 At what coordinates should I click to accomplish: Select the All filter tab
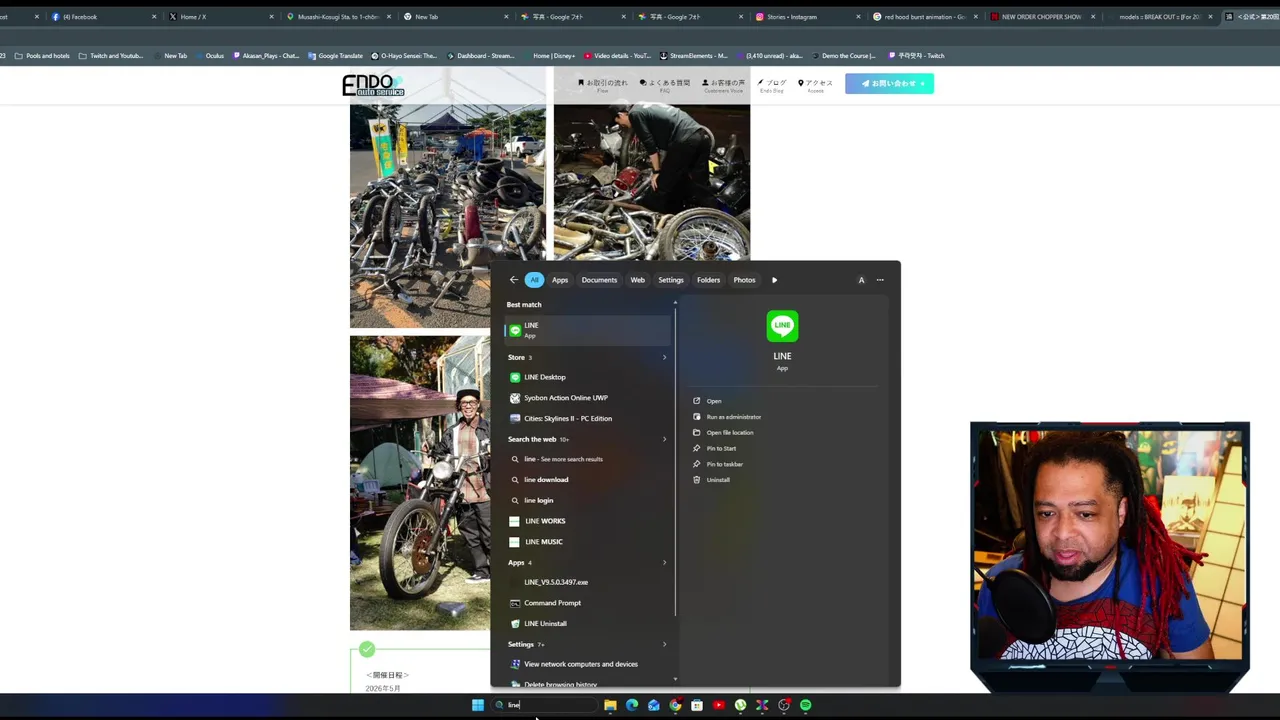pos(534,280)
